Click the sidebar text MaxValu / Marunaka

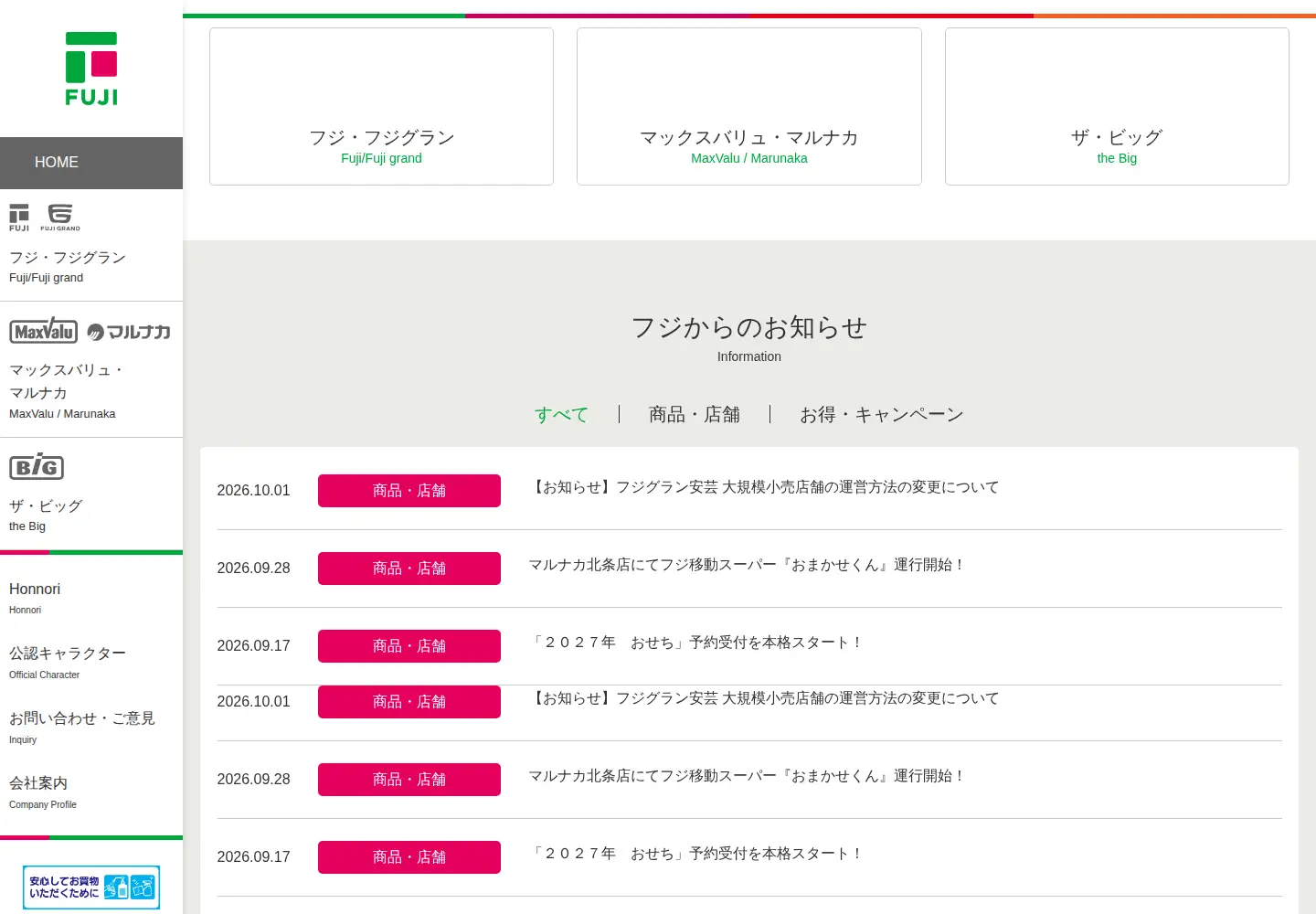coord(62,414)
